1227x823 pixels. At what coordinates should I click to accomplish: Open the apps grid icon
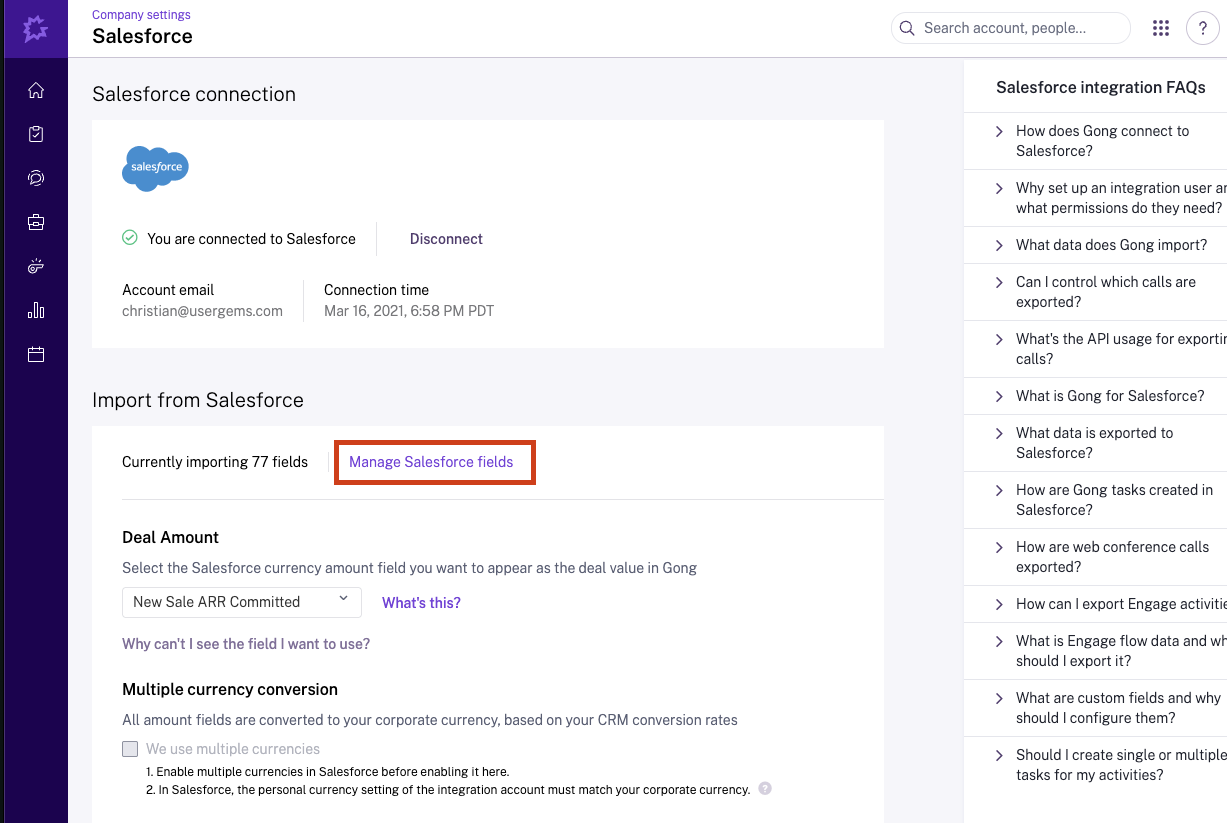click(x=1161, y=28)
